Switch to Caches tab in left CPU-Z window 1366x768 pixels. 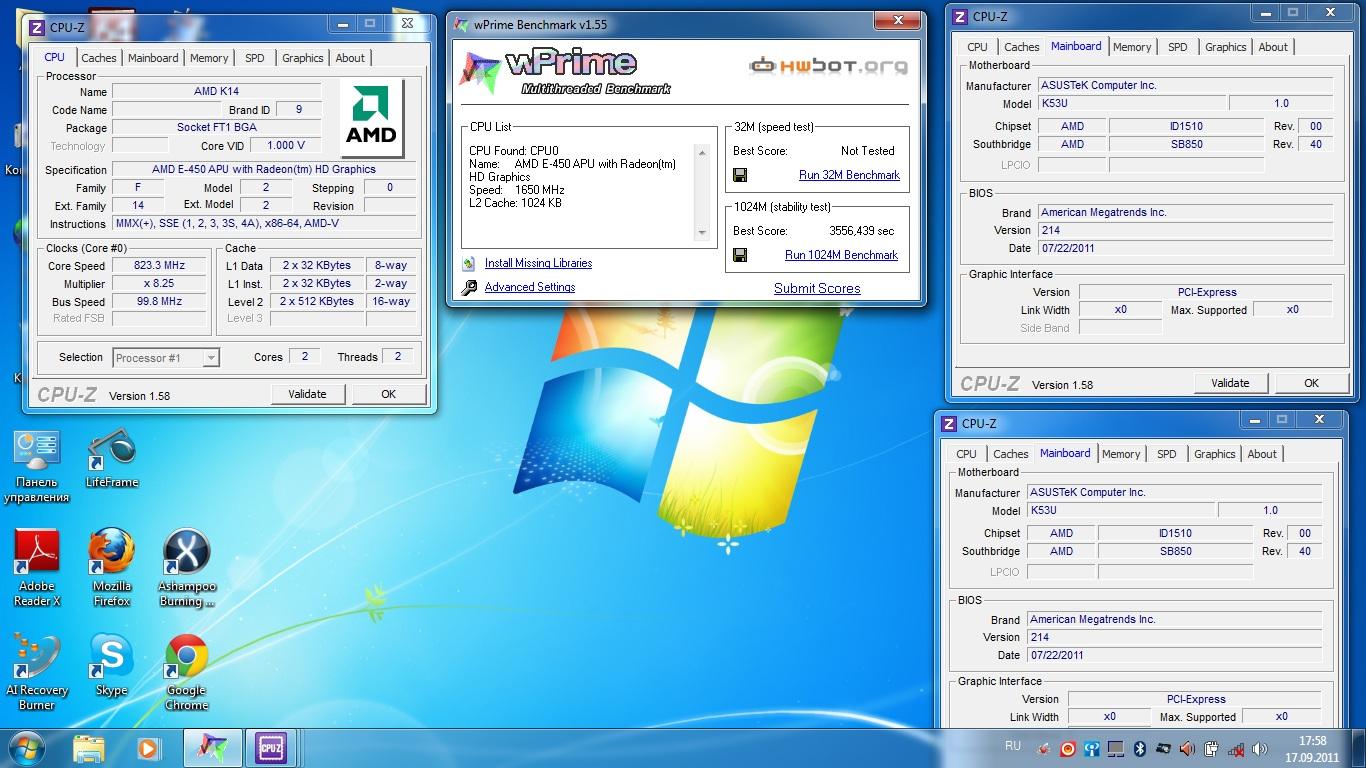[99, 58]
